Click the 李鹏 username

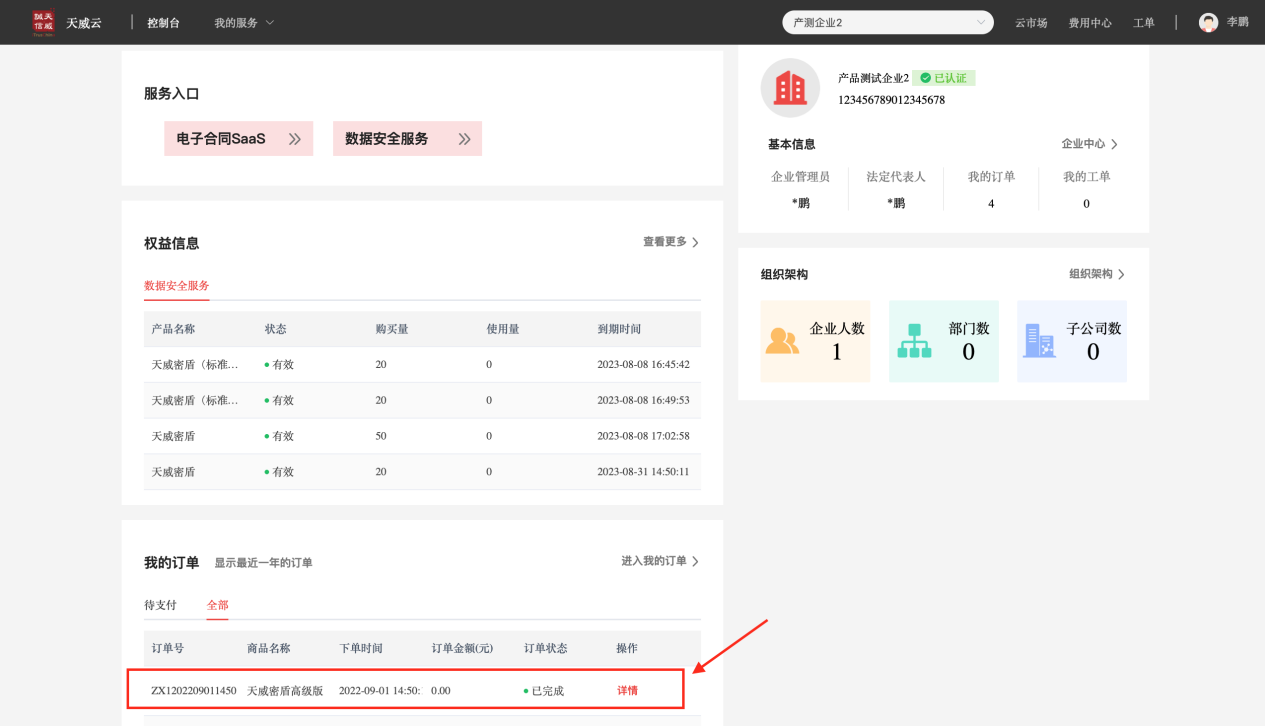point(1238,22)
